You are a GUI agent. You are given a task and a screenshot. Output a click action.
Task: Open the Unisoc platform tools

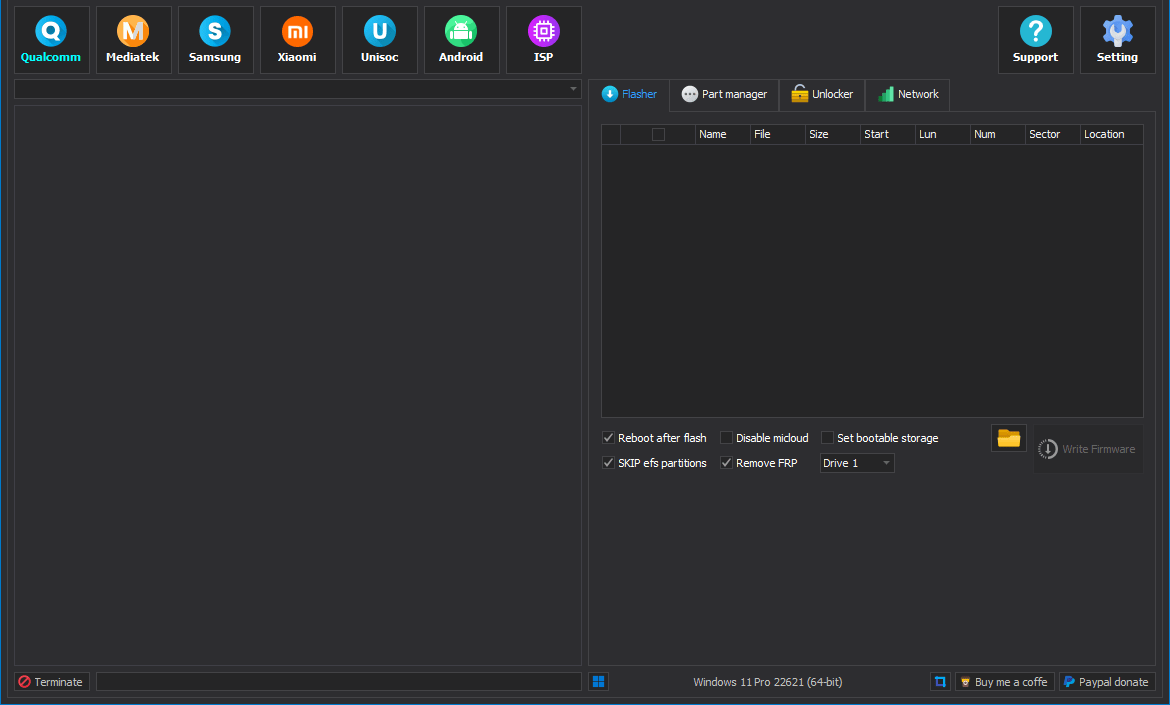pos(379,39)
